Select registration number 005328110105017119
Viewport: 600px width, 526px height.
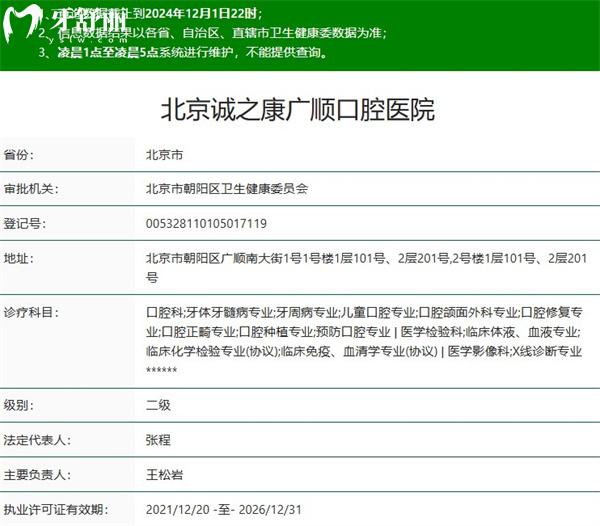pyautogui.click(x=206, y=223)
